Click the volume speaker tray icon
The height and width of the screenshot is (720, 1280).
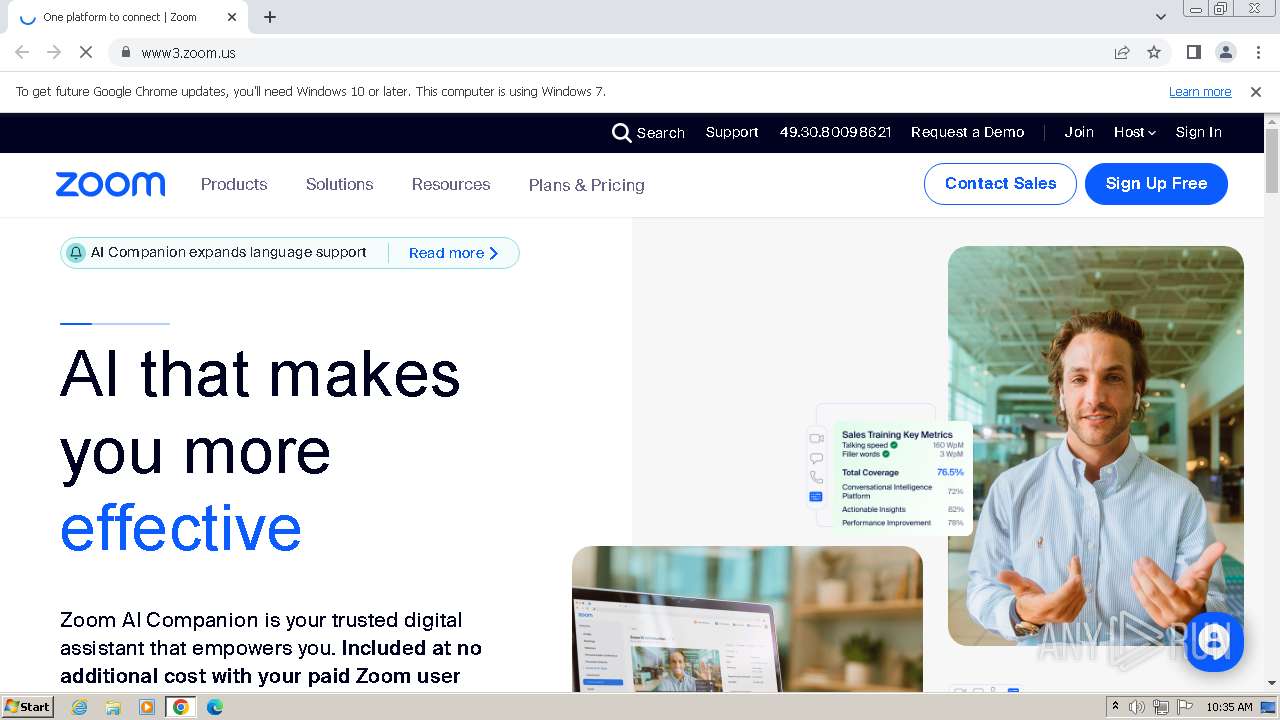pyautogui.click(x=1137, y=707)
